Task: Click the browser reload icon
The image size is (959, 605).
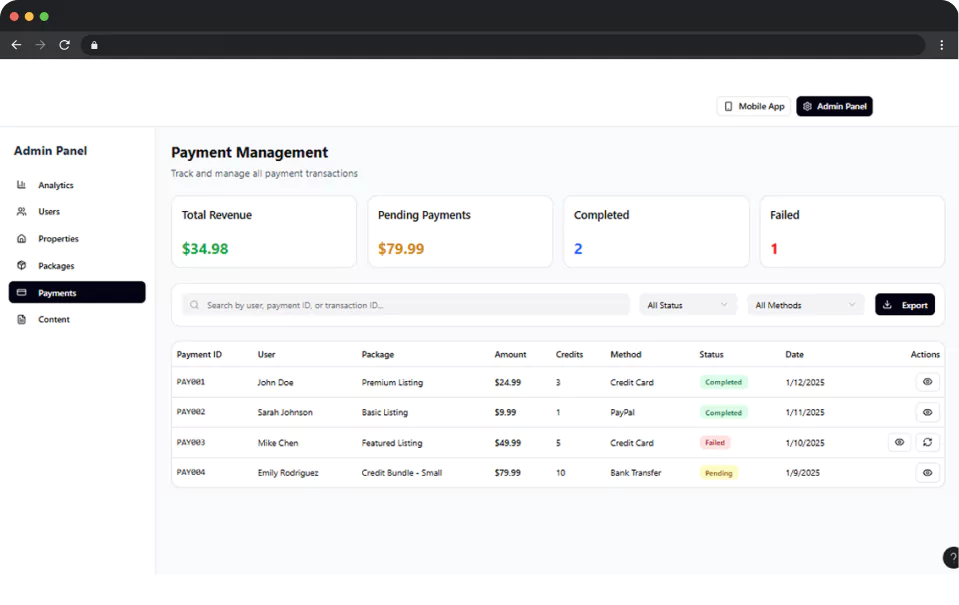Action: click(x=65, y=45)
